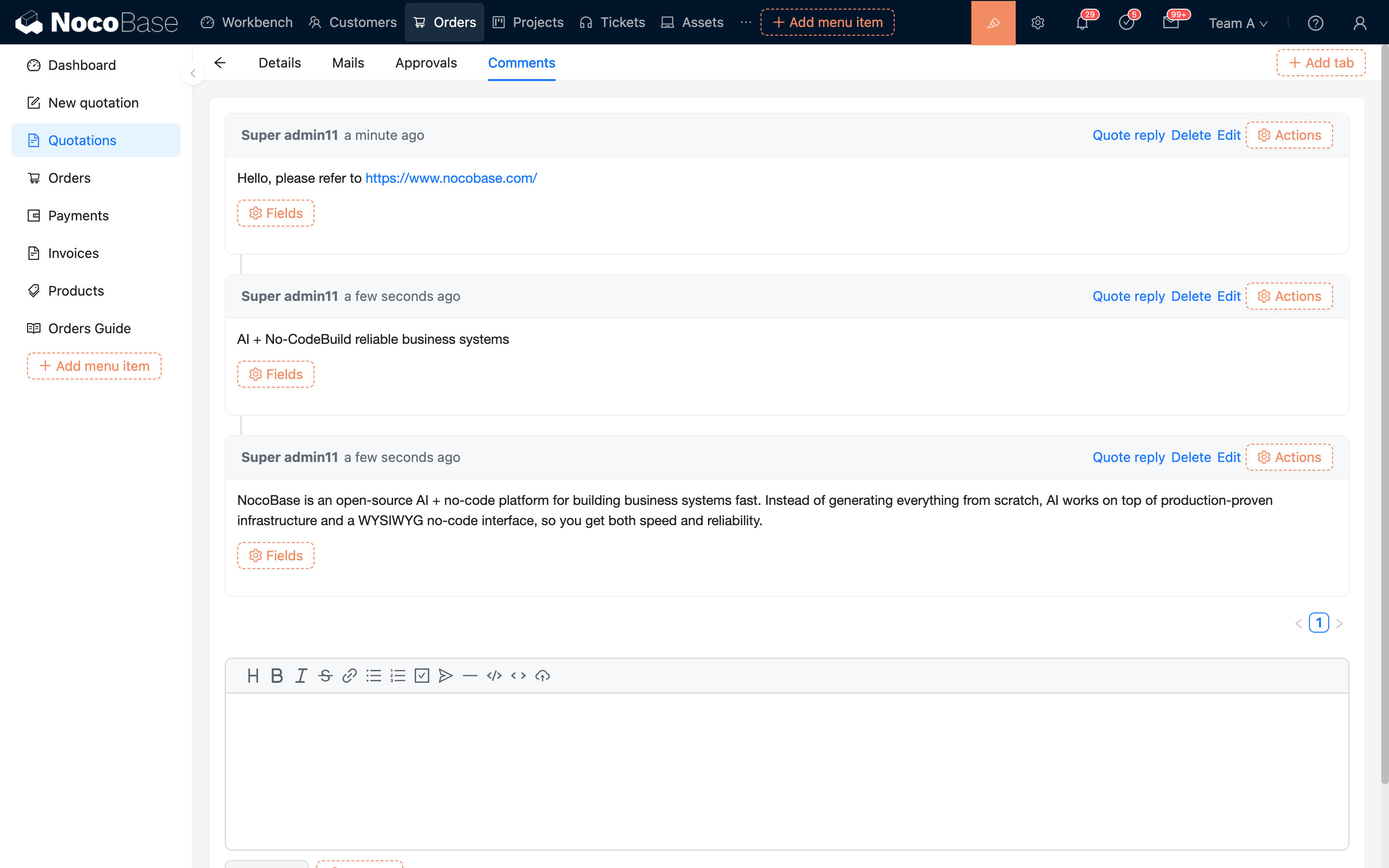The image size is (1389, 868).
Task: Quote reply to the 'Hello, please refer' comment
Action: point(1129,135)
